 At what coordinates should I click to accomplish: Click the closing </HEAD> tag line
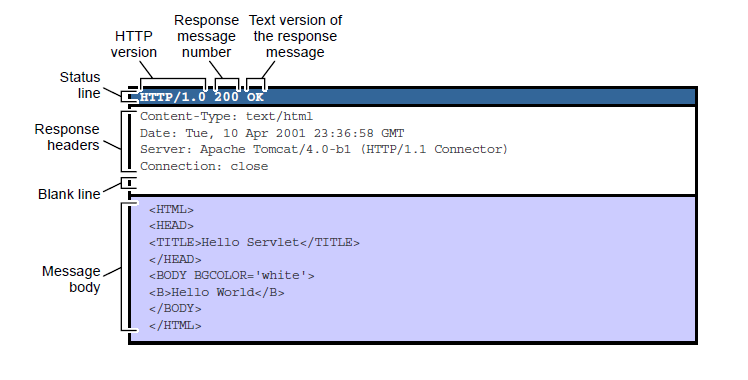tap(175, 260)
